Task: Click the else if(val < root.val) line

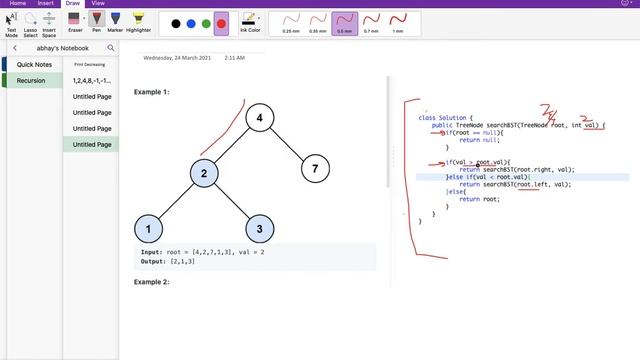Action: [488, 177]
